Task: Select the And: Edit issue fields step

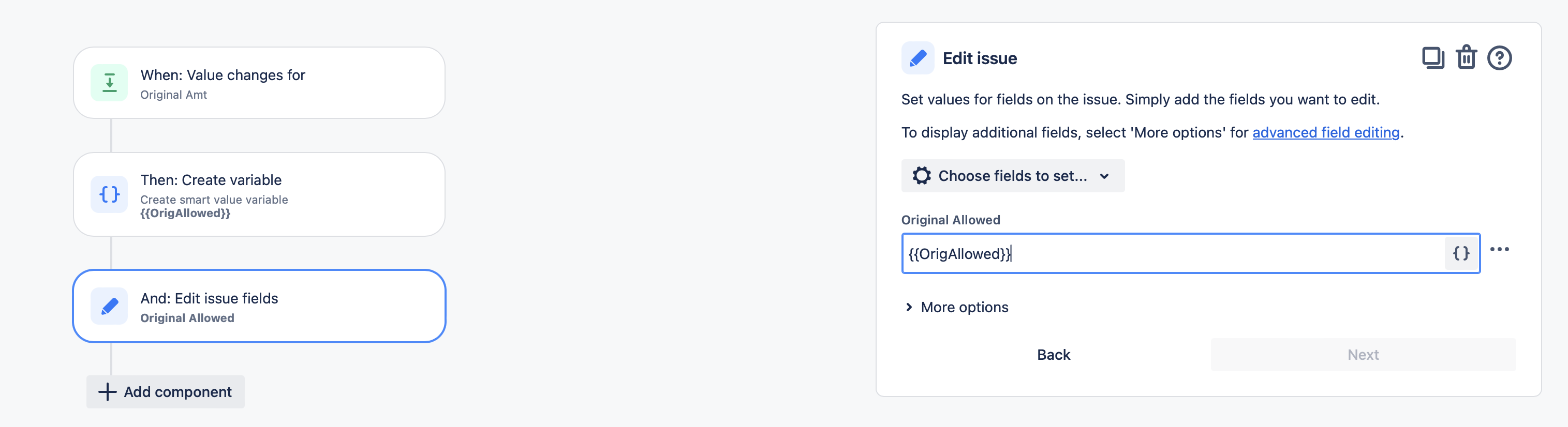Action: pyautogui.click(x=259, y=306)
